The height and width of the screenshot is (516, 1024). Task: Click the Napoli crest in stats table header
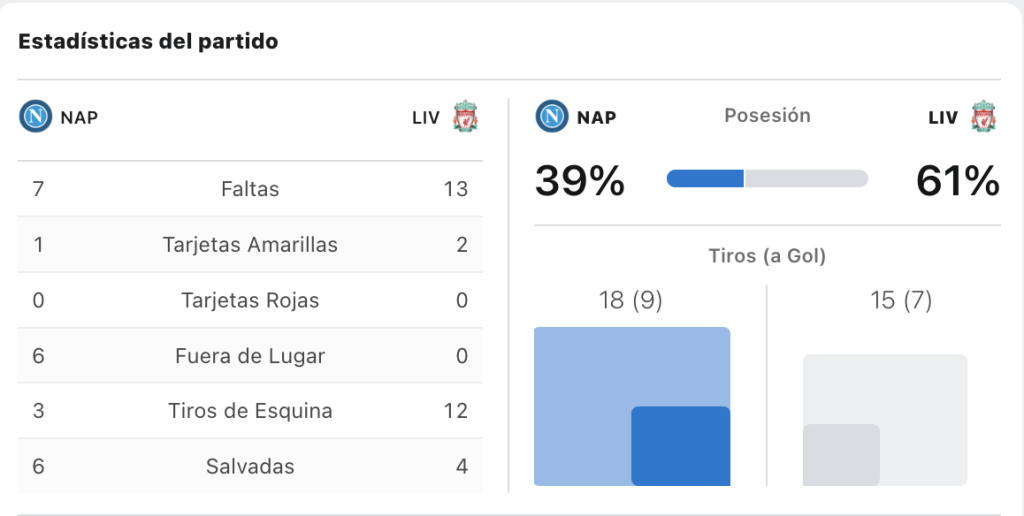(35, 117)
